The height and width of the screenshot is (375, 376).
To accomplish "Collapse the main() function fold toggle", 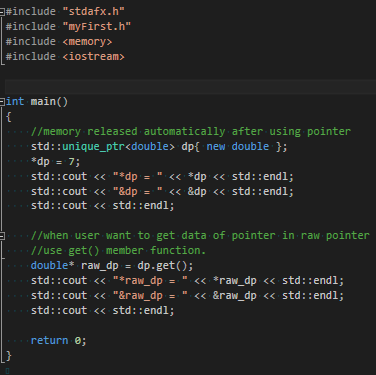I will pyautogui.click(x=2, y=102).
